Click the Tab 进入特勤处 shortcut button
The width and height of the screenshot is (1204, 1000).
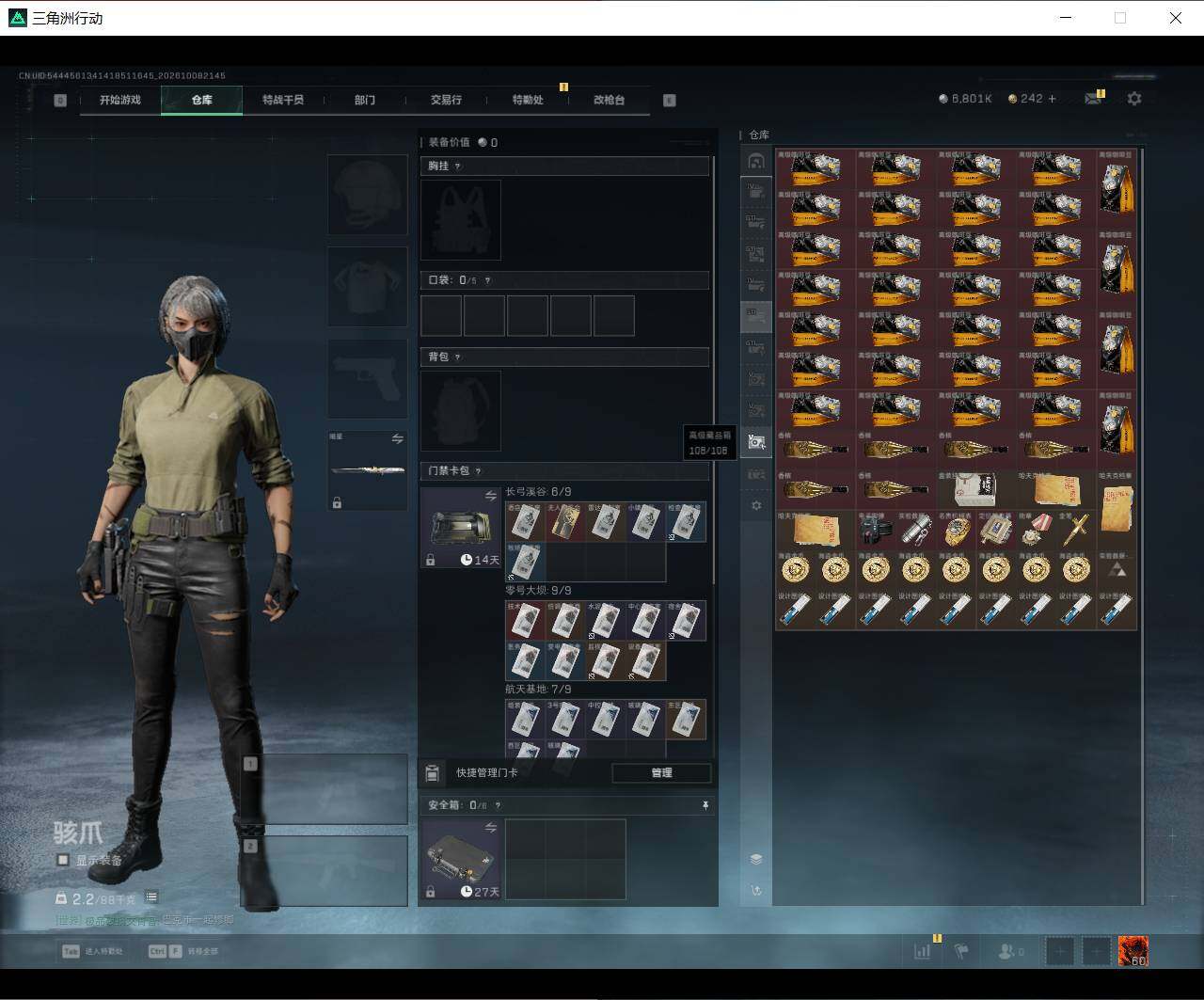coord(92,951)
